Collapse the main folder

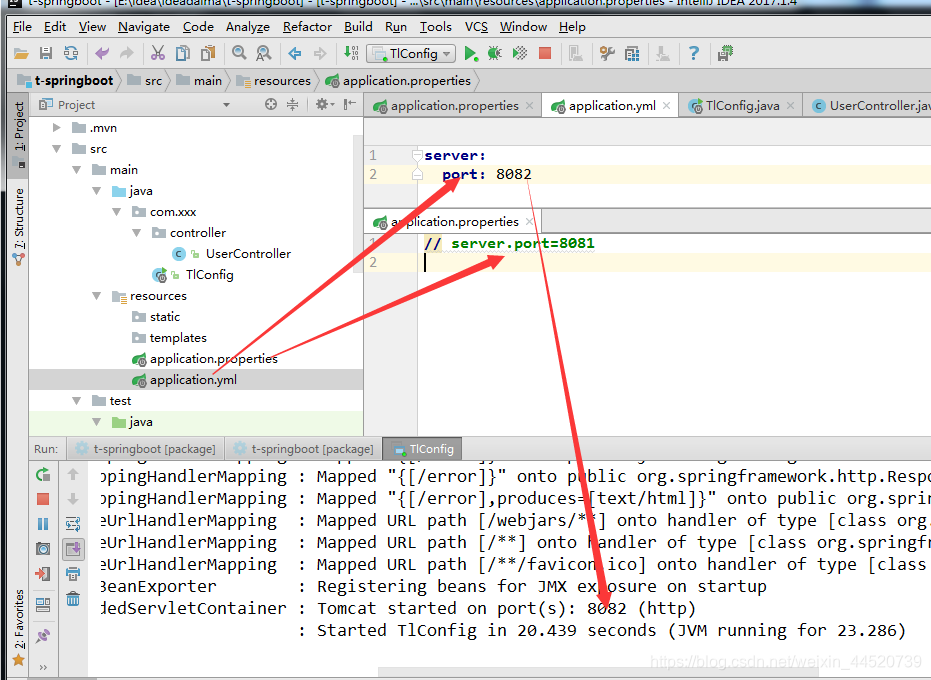(77, 170)
